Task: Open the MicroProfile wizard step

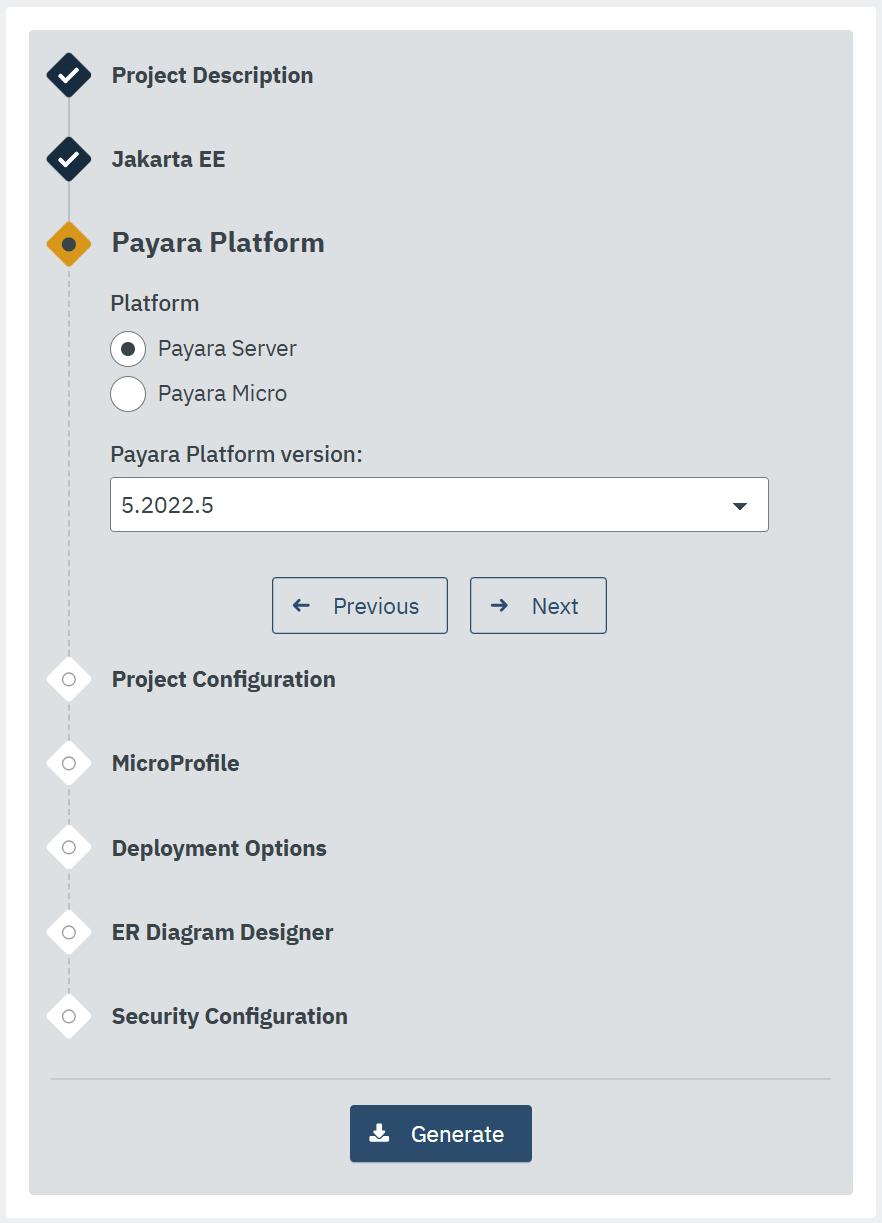Action: point(175,763)
